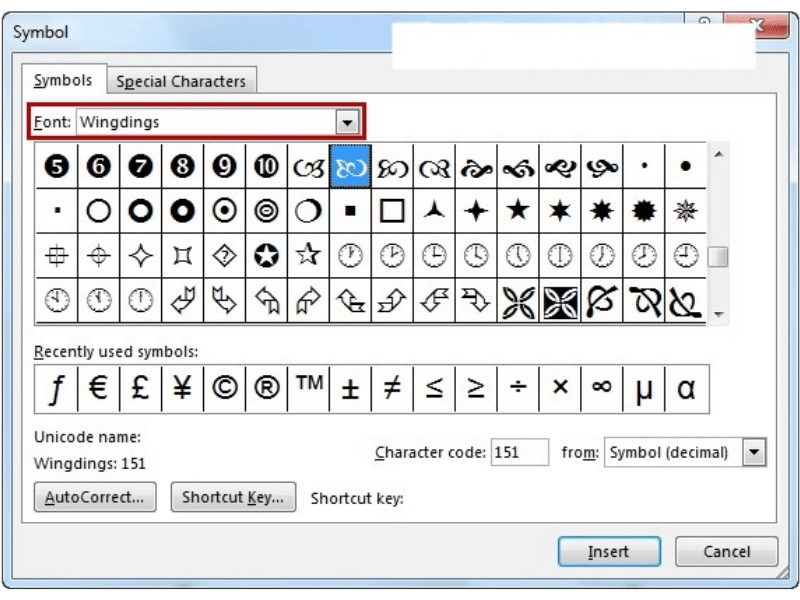
Task: Click the symbol grid scroll up arrow
Action: point(718,154)
